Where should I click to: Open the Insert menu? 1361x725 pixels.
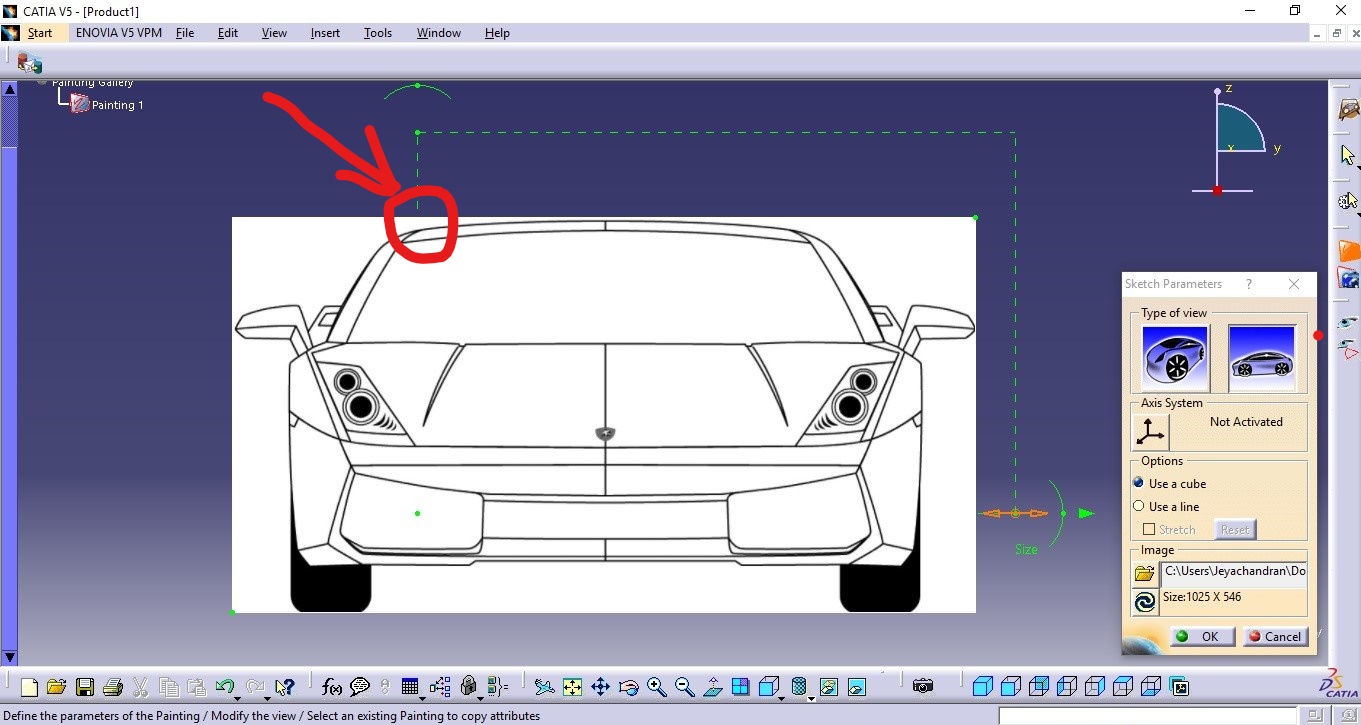325,33
